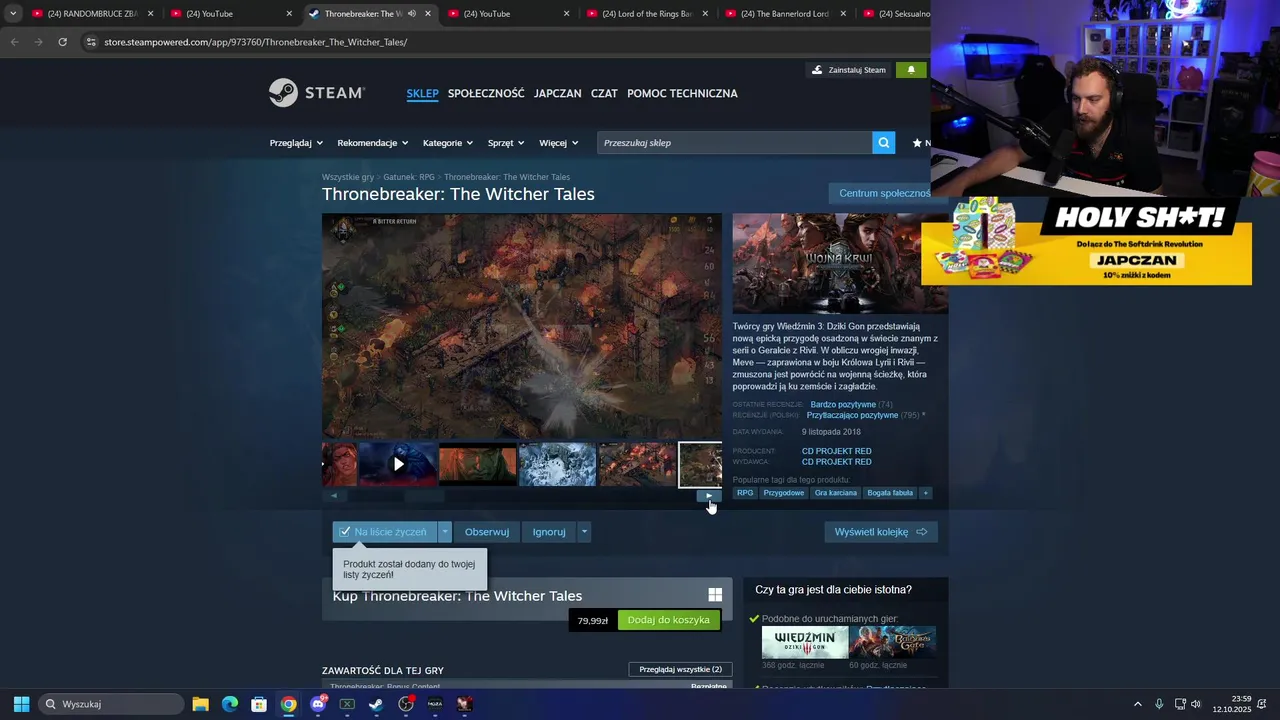Click the media strip horizontal scroll handle
Screen dimensions: 1280x720
click(425, 495)
